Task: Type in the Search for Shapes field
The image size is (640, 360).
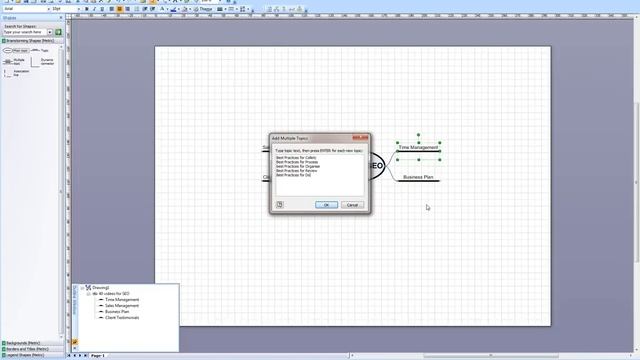Action: pos(25,32)
